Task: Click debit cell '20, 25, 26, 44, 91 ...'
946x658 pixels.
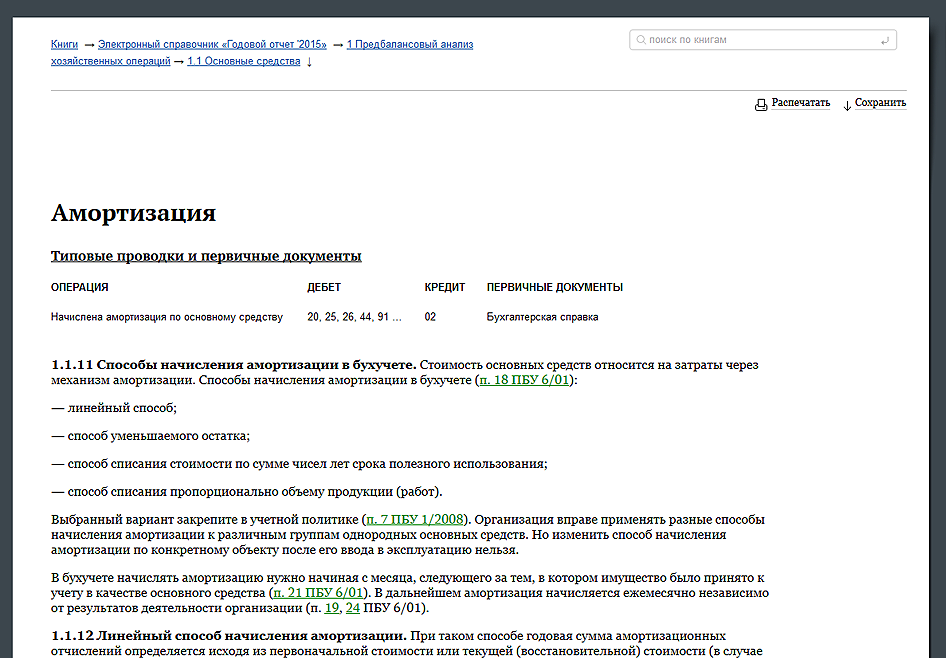Action: pyautogui.click(x=354, y=317)
